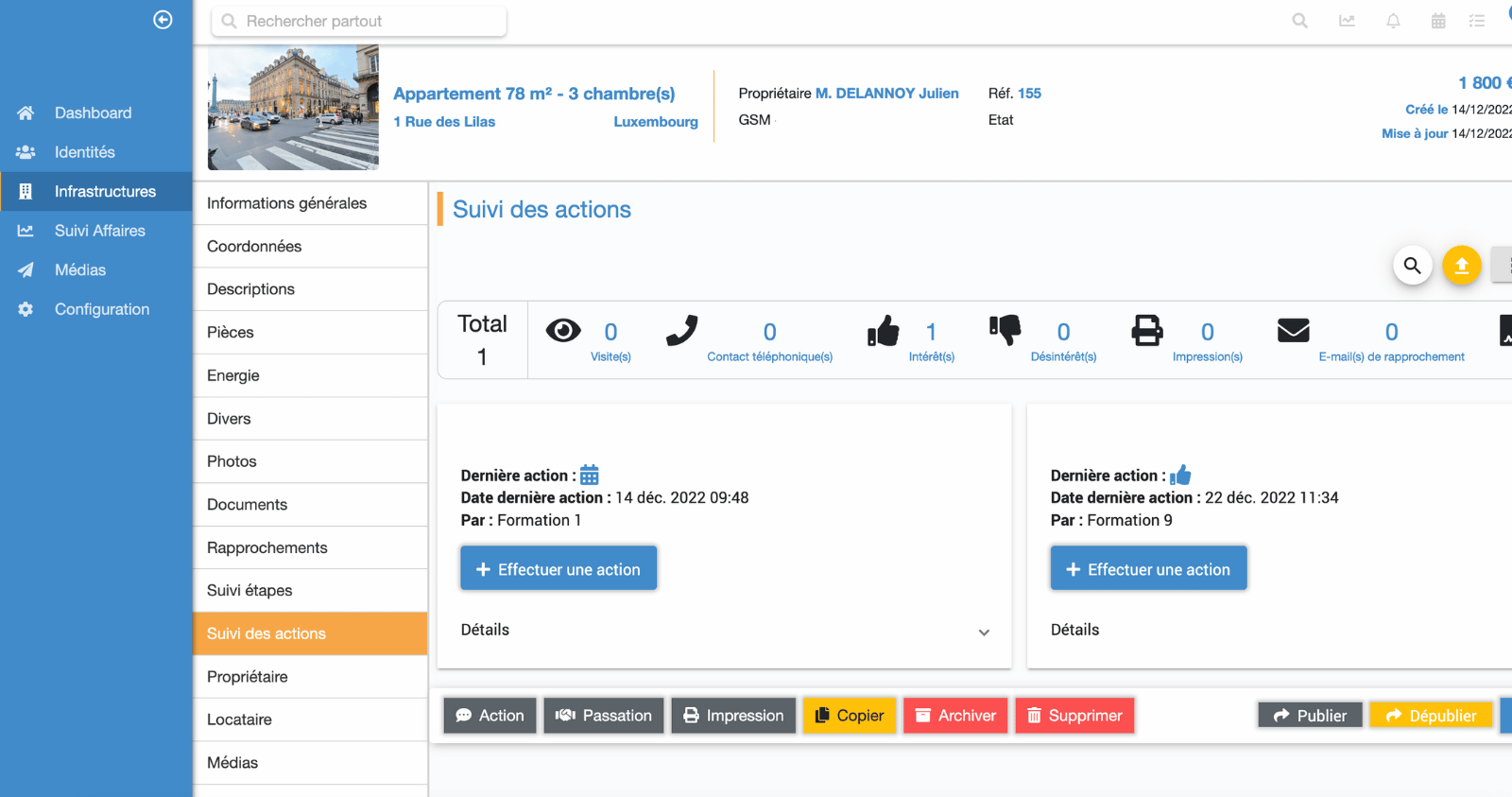Click the notification bell icon
Image resolution: width=1512 pixels, height=797 pixels.
(1393, 21)
